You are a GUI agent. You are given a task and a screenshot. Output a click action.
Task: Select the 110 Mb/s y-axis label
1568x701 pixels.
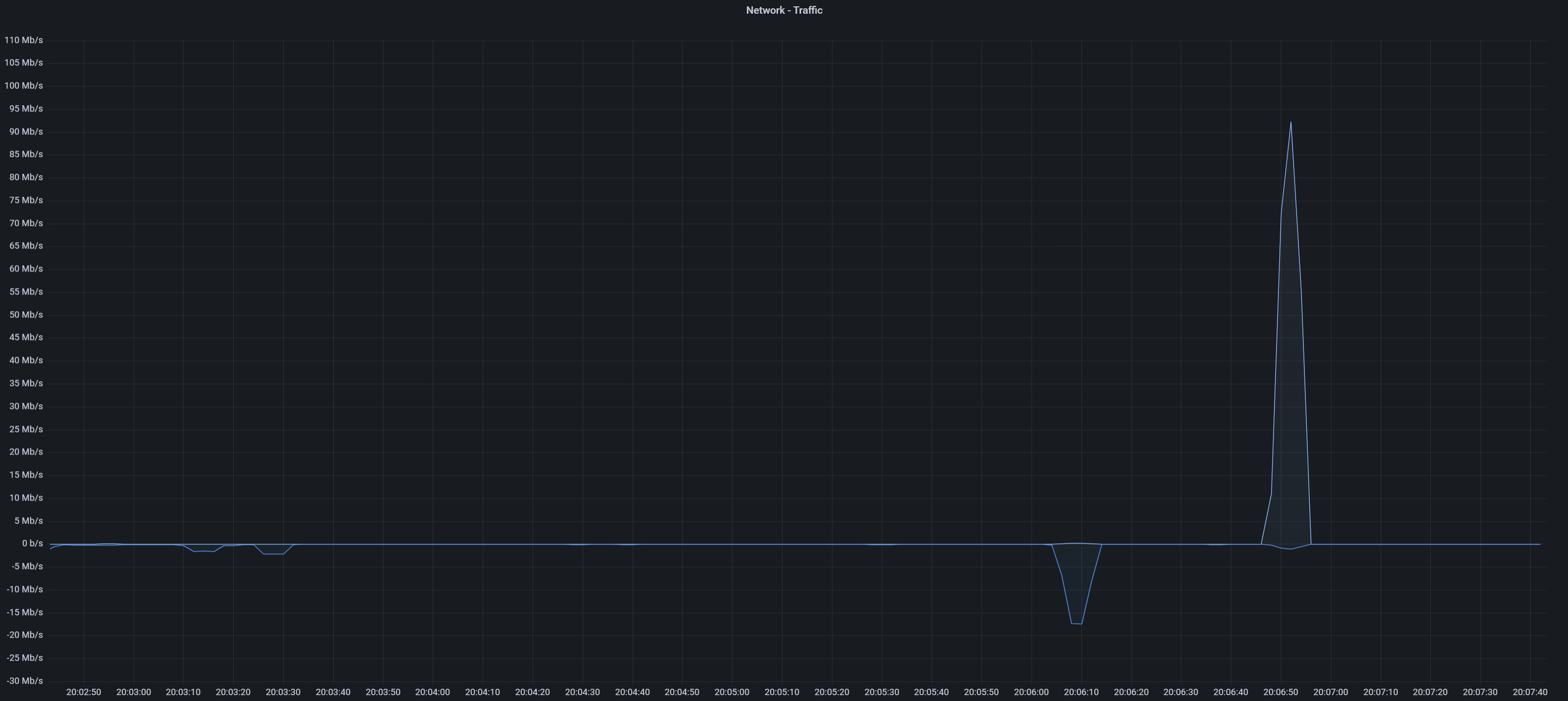coord(24,40)
